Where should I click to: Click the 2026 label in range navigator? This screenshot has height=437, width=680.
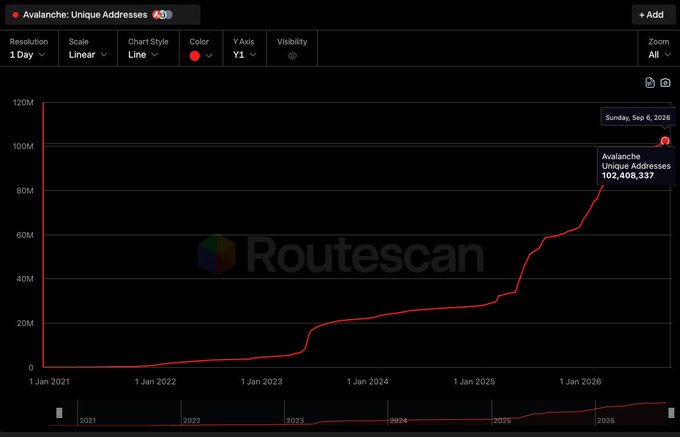coord(606,421)
